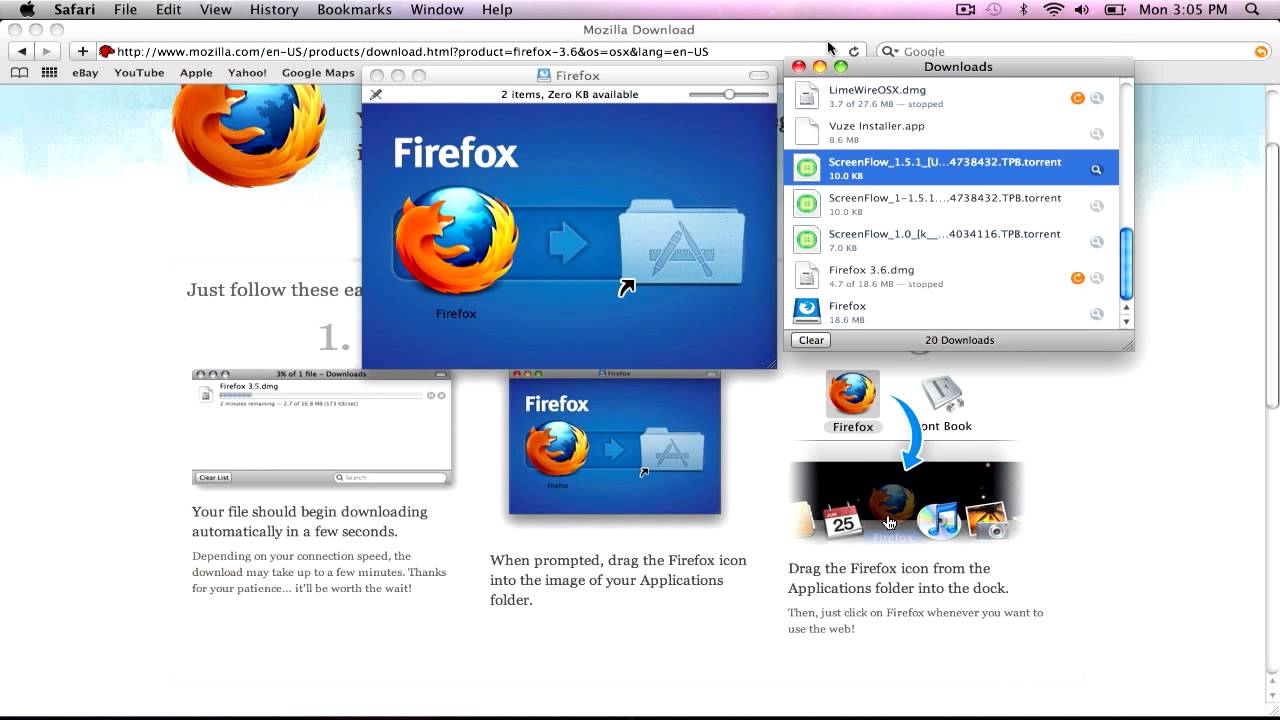Click the Downloads scrollbar up arrow
The height and width of the screenshot is (720, 1280).
click(x=1126, y=308)
